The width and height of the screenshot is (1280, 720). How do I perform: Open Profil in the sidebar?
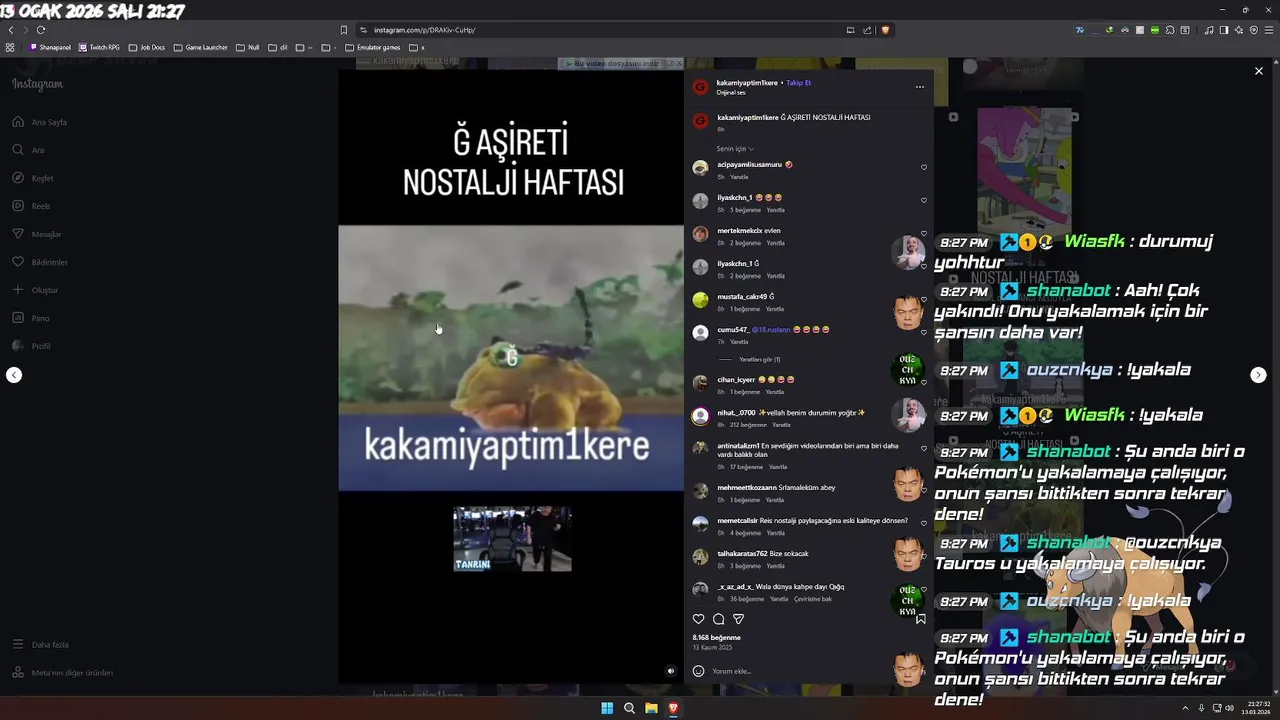[31, 346]
